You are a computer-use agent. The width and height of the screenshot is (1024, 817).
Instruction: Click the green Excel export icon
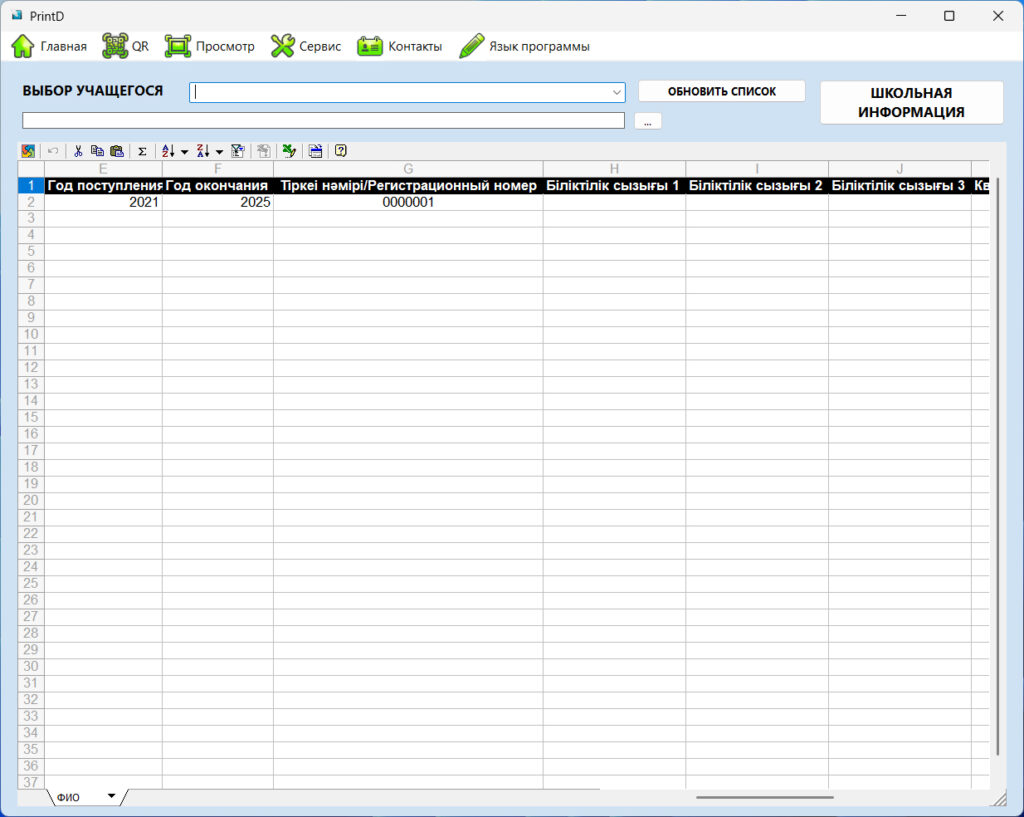(x=289, y=152)
